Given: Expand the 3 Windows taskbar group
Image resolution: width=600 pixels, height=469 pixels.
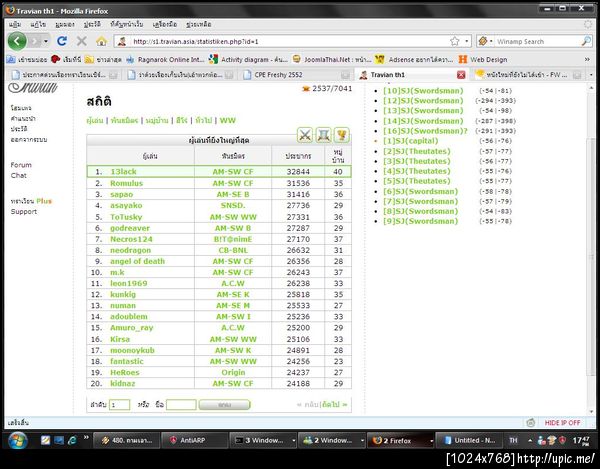Looking at the screenshot, I should point(293,440).
